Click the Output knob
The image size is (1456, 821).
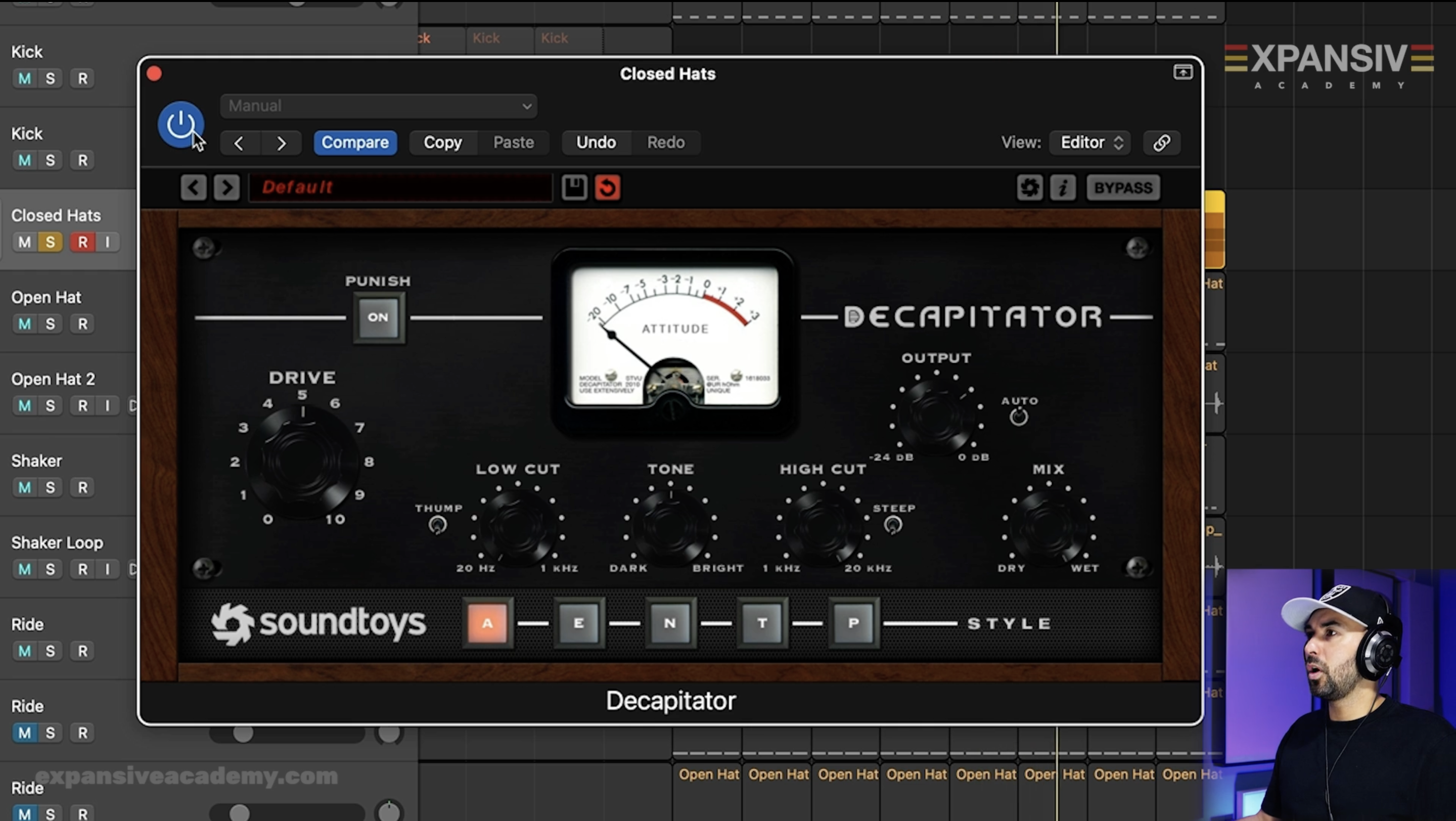937,416
